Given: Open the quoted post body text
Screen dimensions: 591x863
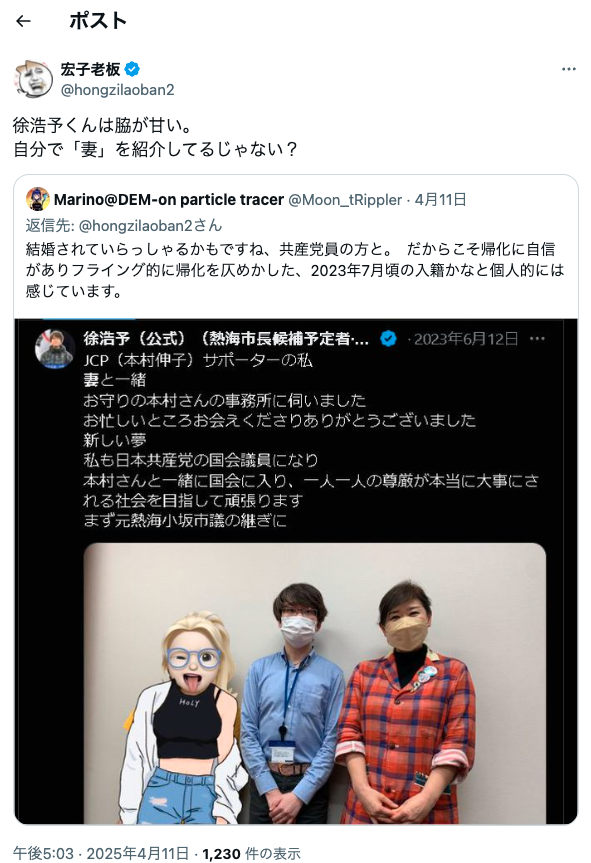Looking at the screenshot, I should 296,270.
